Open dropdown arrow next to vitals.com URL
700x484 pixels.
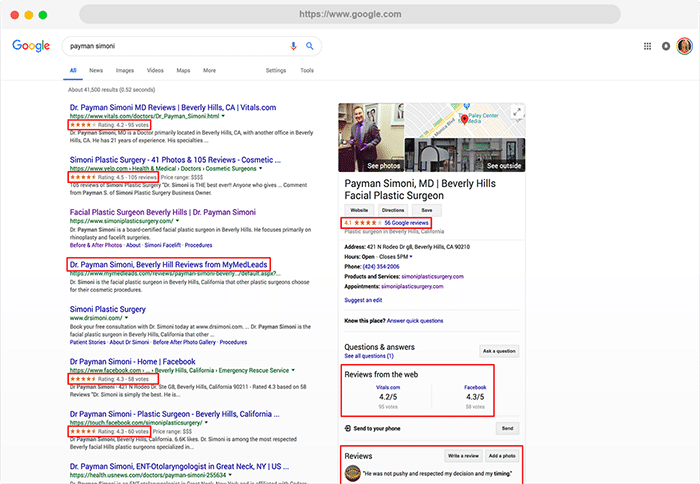(x=223, y=116)
